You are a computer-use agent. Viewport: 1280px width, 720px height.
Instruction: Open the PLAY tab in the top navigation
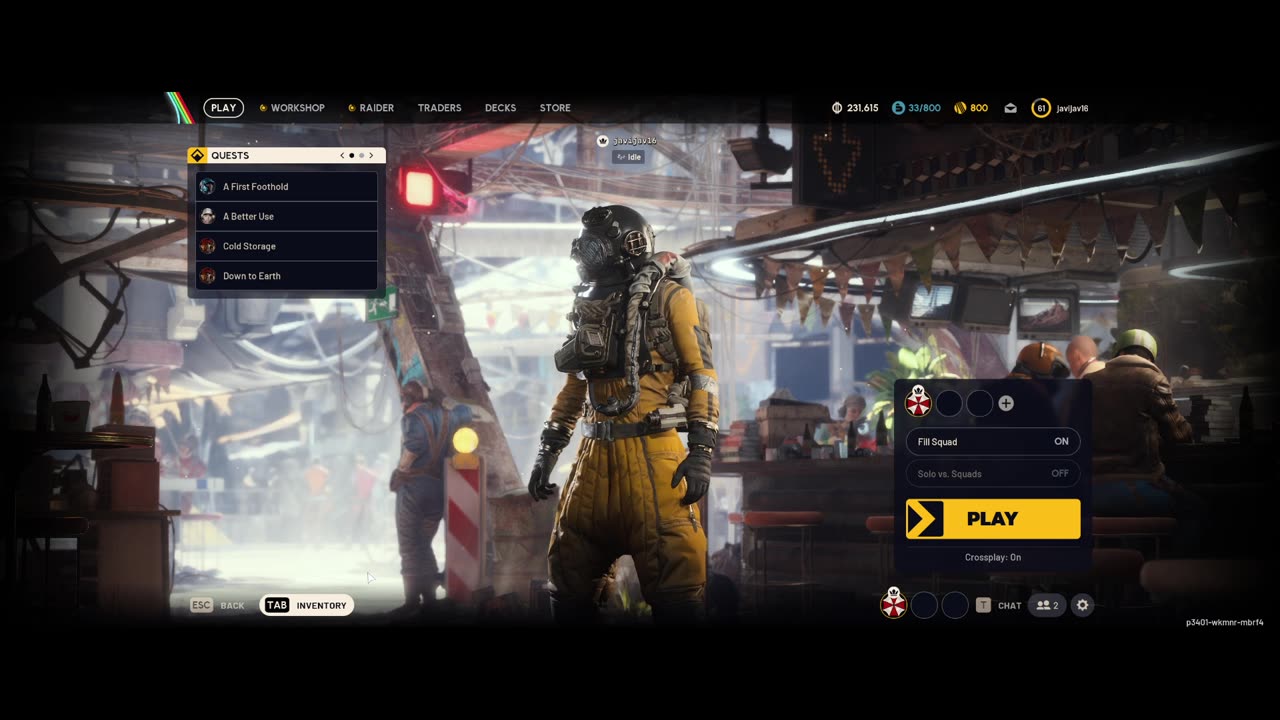[224, 108]
